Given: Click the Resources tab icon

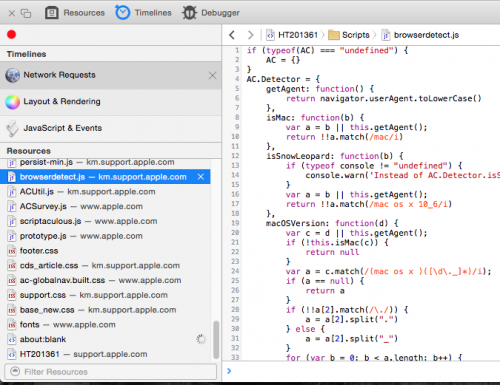Looking at the screenshot, I should point(52,13).
